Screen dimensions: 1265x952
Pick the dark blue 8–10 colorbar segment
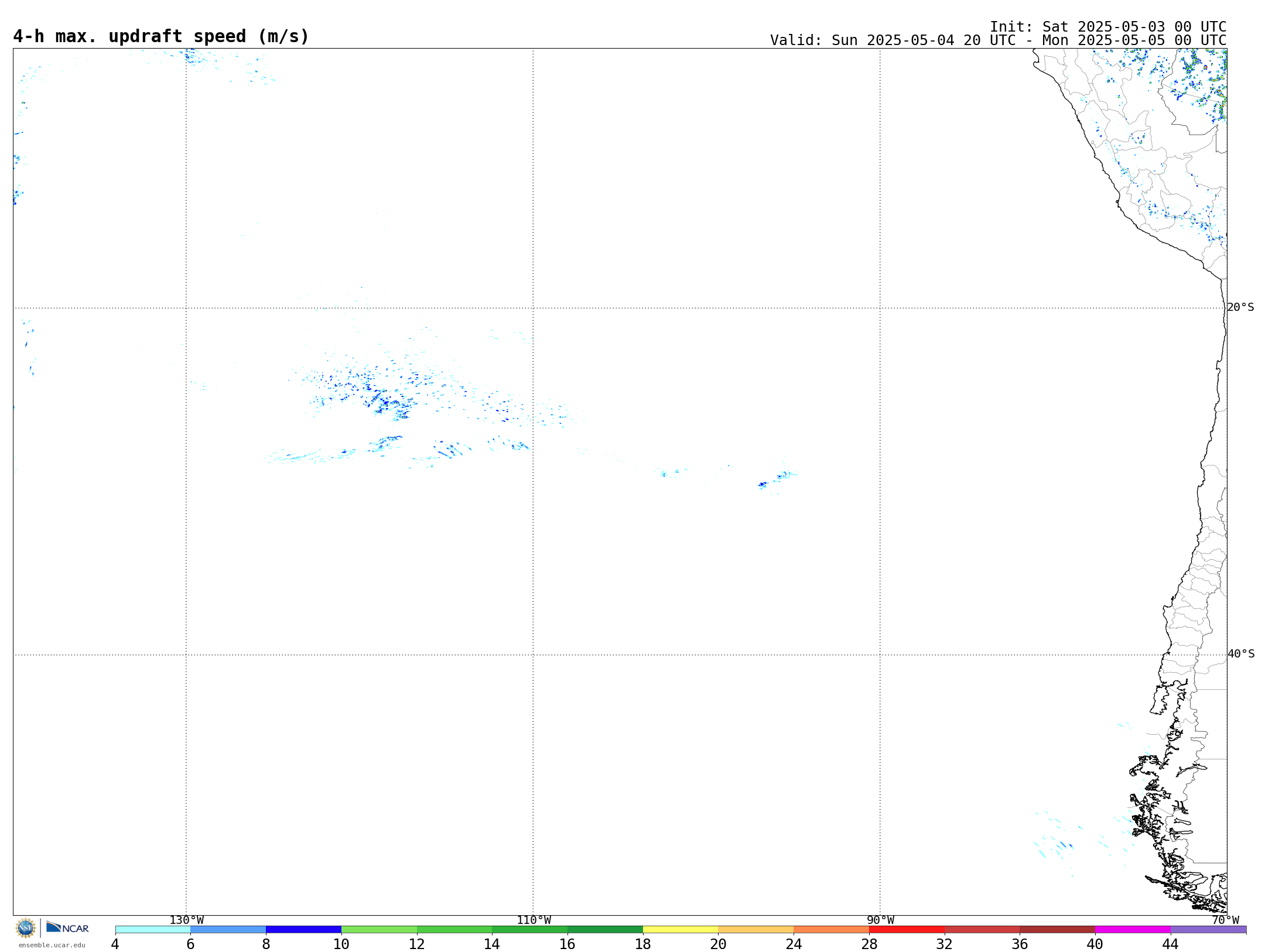pyautogui.click(x=303, y=929)
